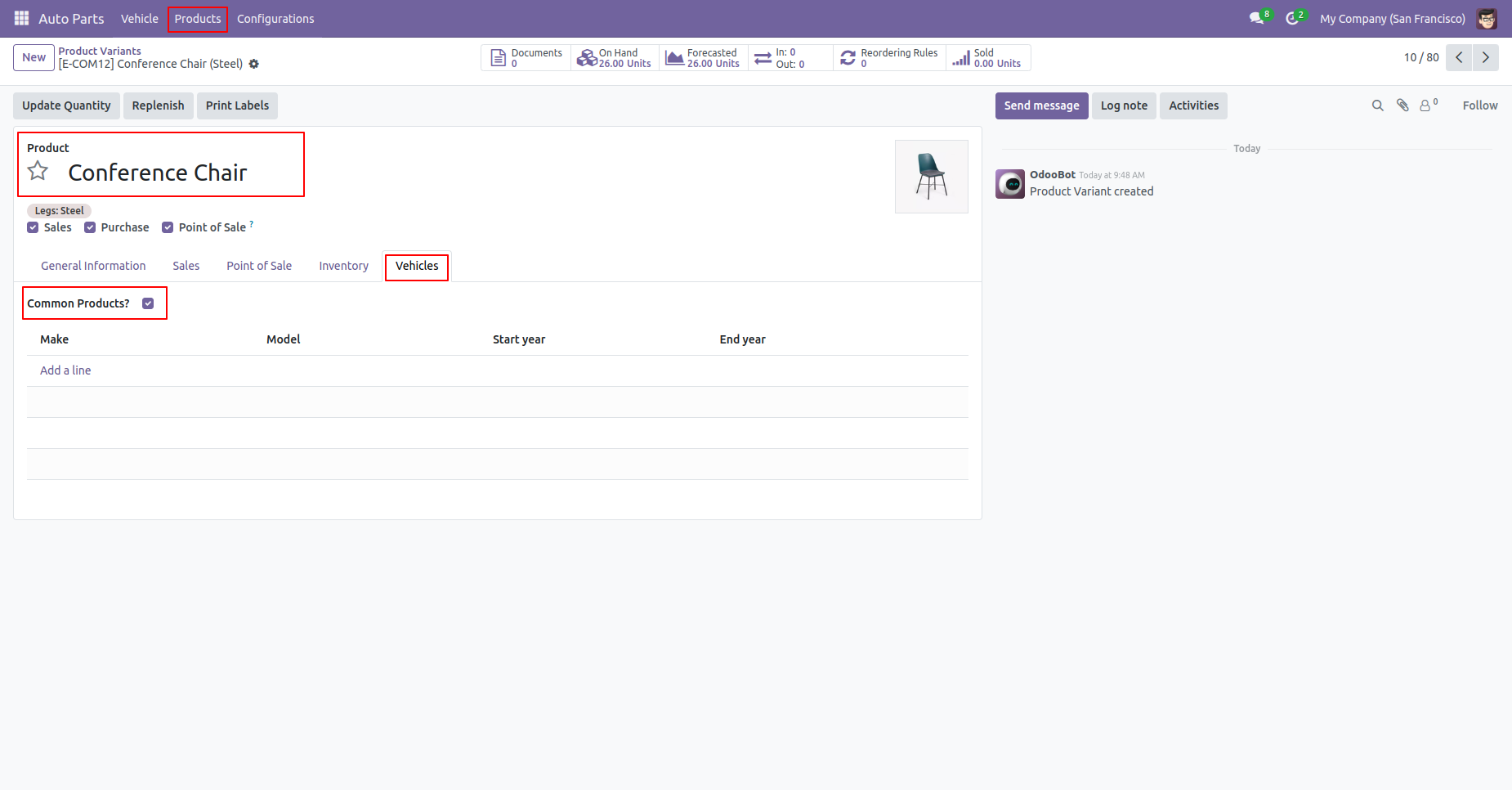
Task: Click the Legs: Steel attribute tag
Action: (59, 211)
